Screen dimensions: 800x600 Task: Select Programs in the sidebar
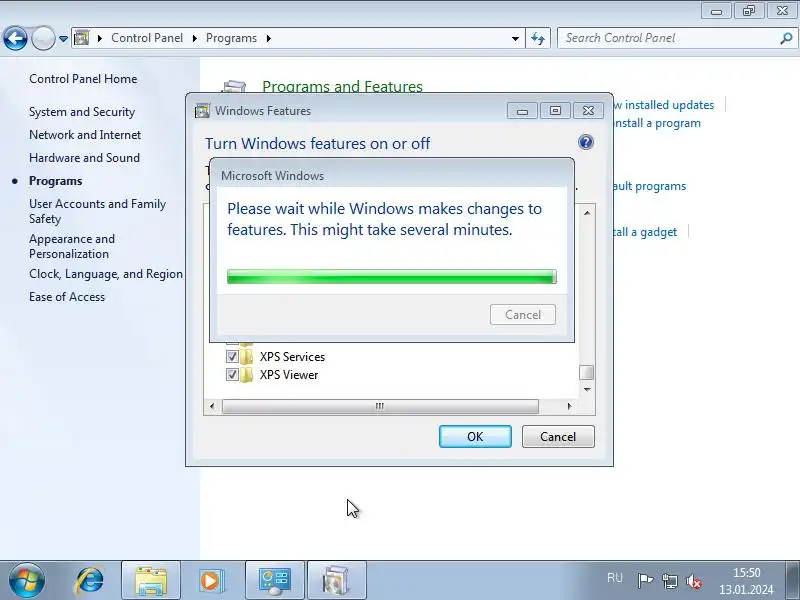pyautogui.click(x=56, y=181)
